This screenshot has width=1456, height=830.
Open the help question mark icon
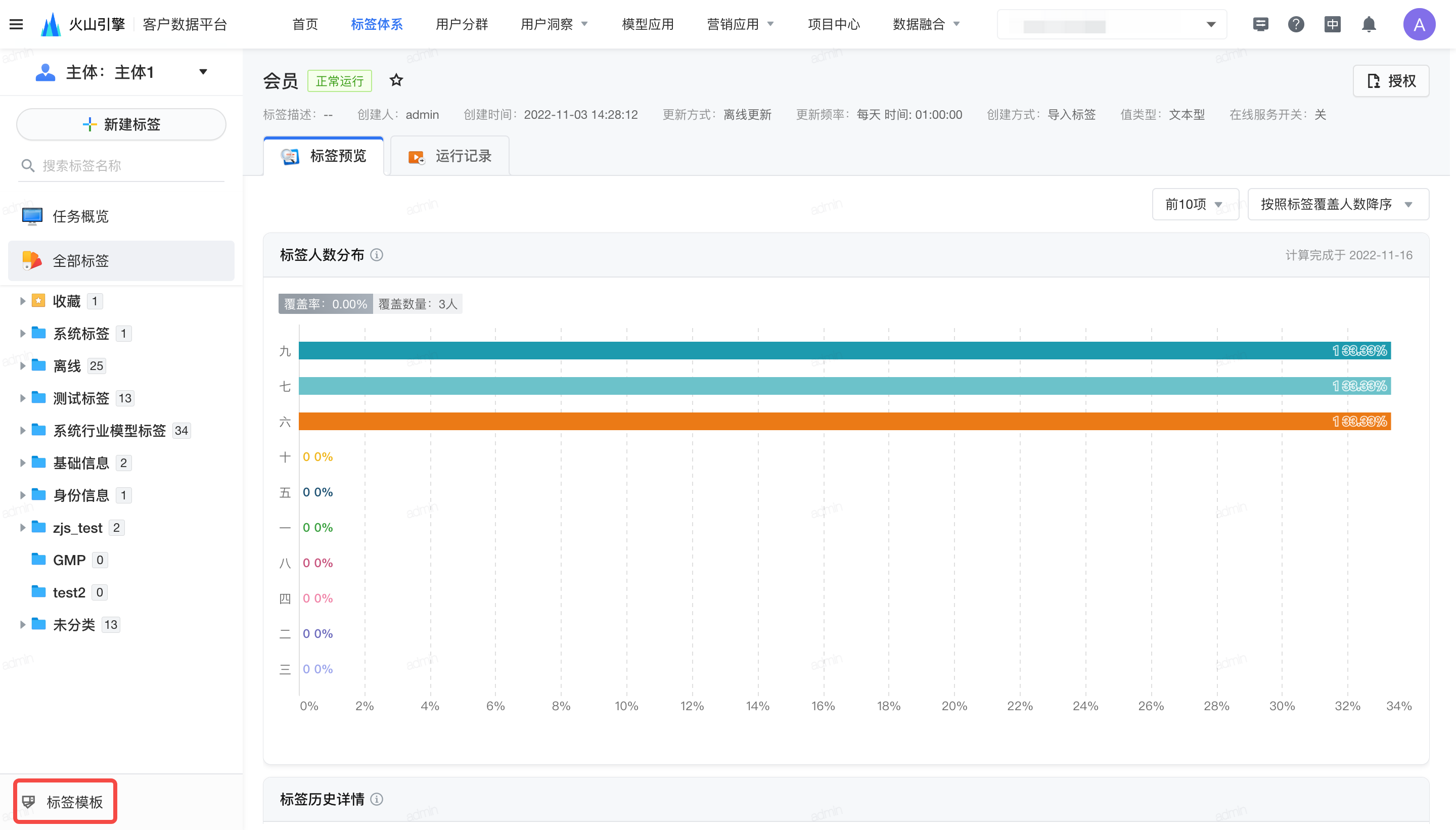pyautogui.click(x=1296, y=24)
